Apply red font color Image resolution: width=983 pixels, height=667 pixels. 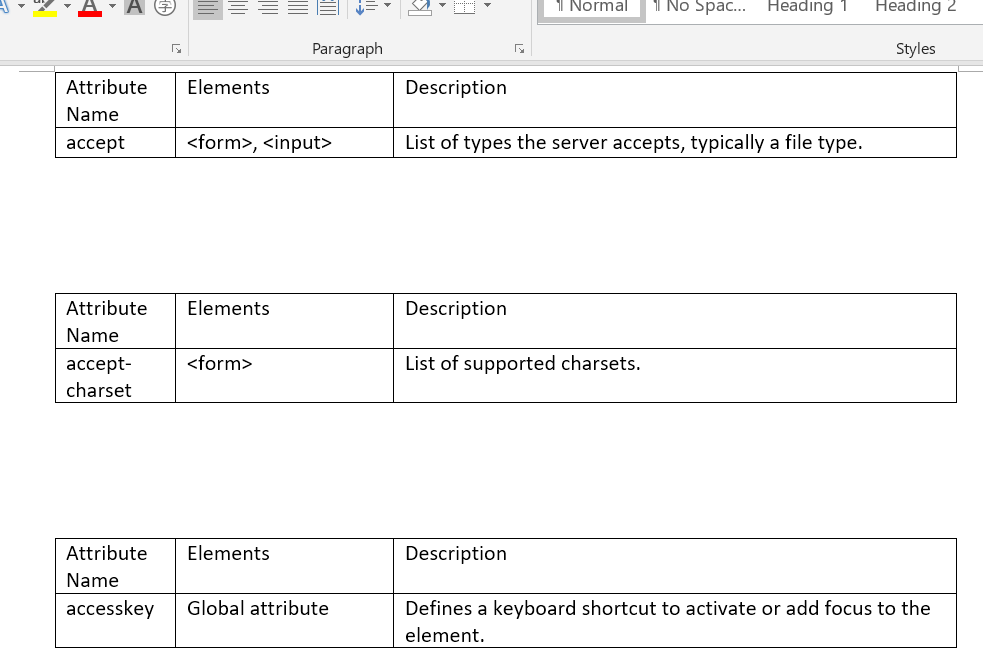pyautogui.click(x=90, y=8)
